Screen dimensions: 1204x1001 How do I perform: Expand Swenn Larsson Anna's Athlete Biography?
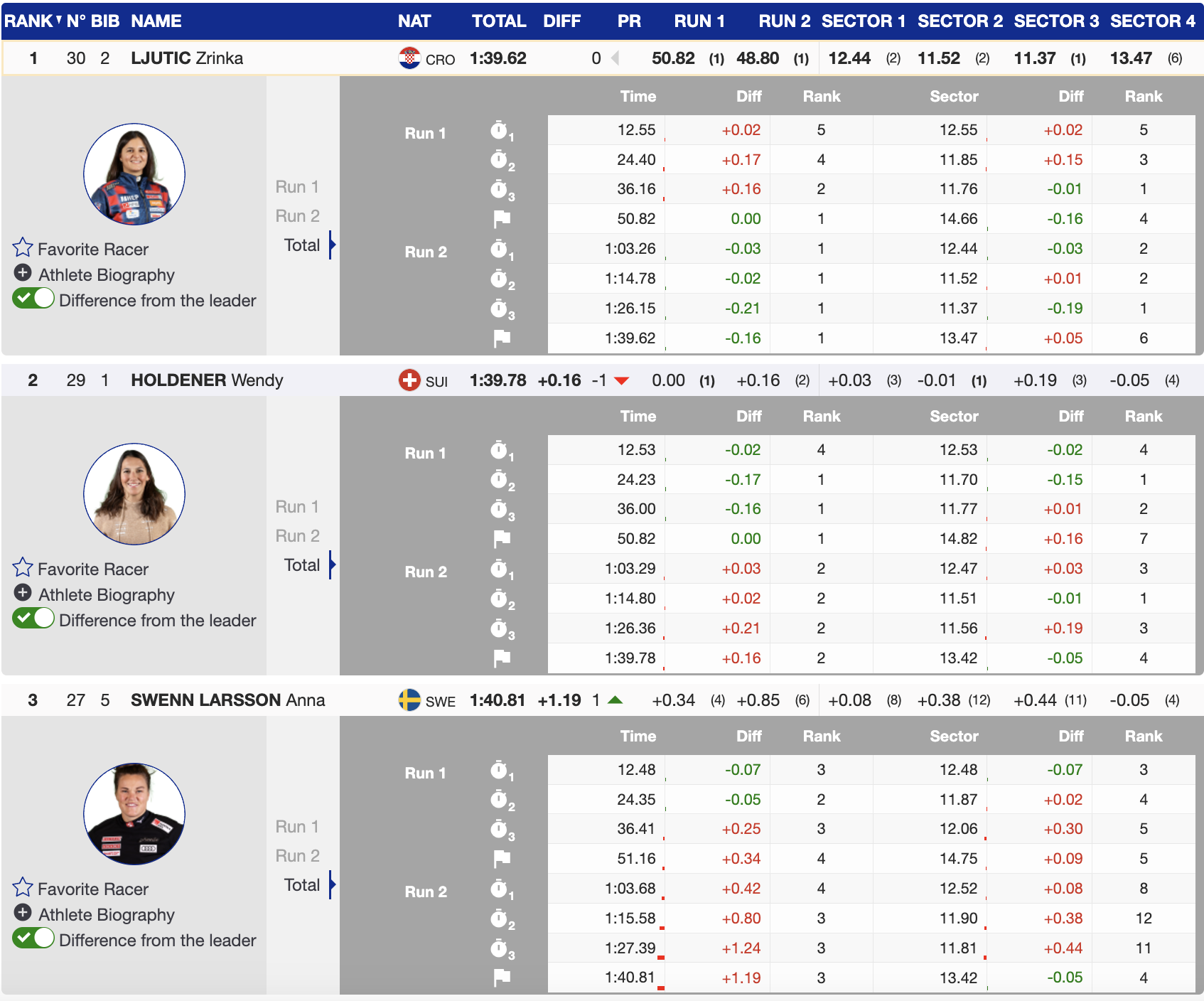[23, 914]
